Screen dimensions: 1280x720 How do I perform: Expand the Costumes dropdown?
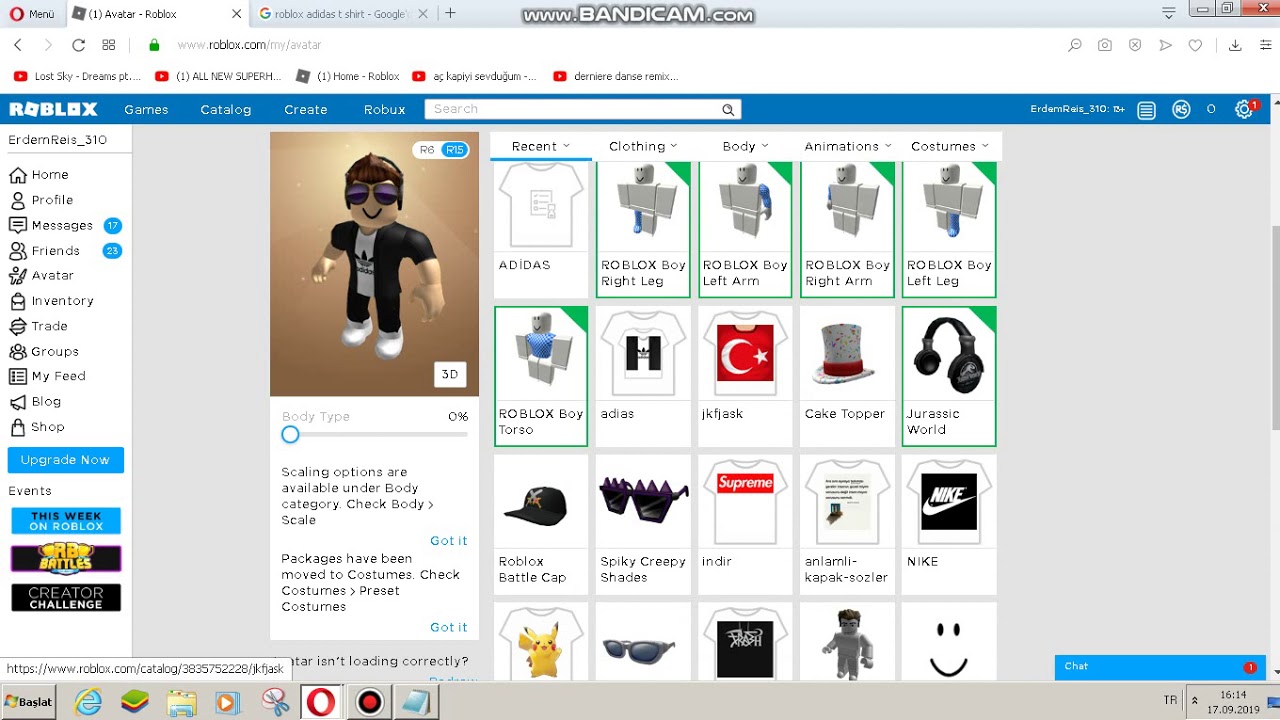coord(950,146)
